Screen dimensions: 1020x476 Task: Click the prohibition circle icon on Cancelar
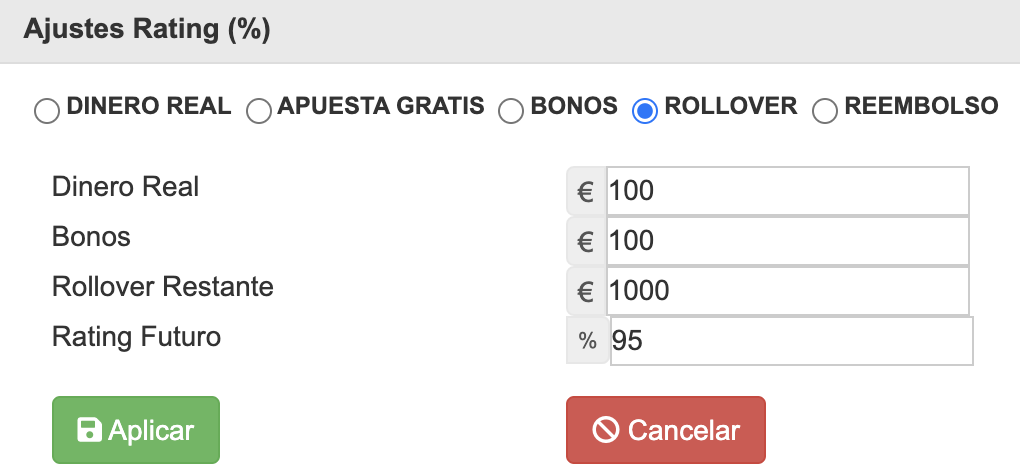click(x=605, y=430)
